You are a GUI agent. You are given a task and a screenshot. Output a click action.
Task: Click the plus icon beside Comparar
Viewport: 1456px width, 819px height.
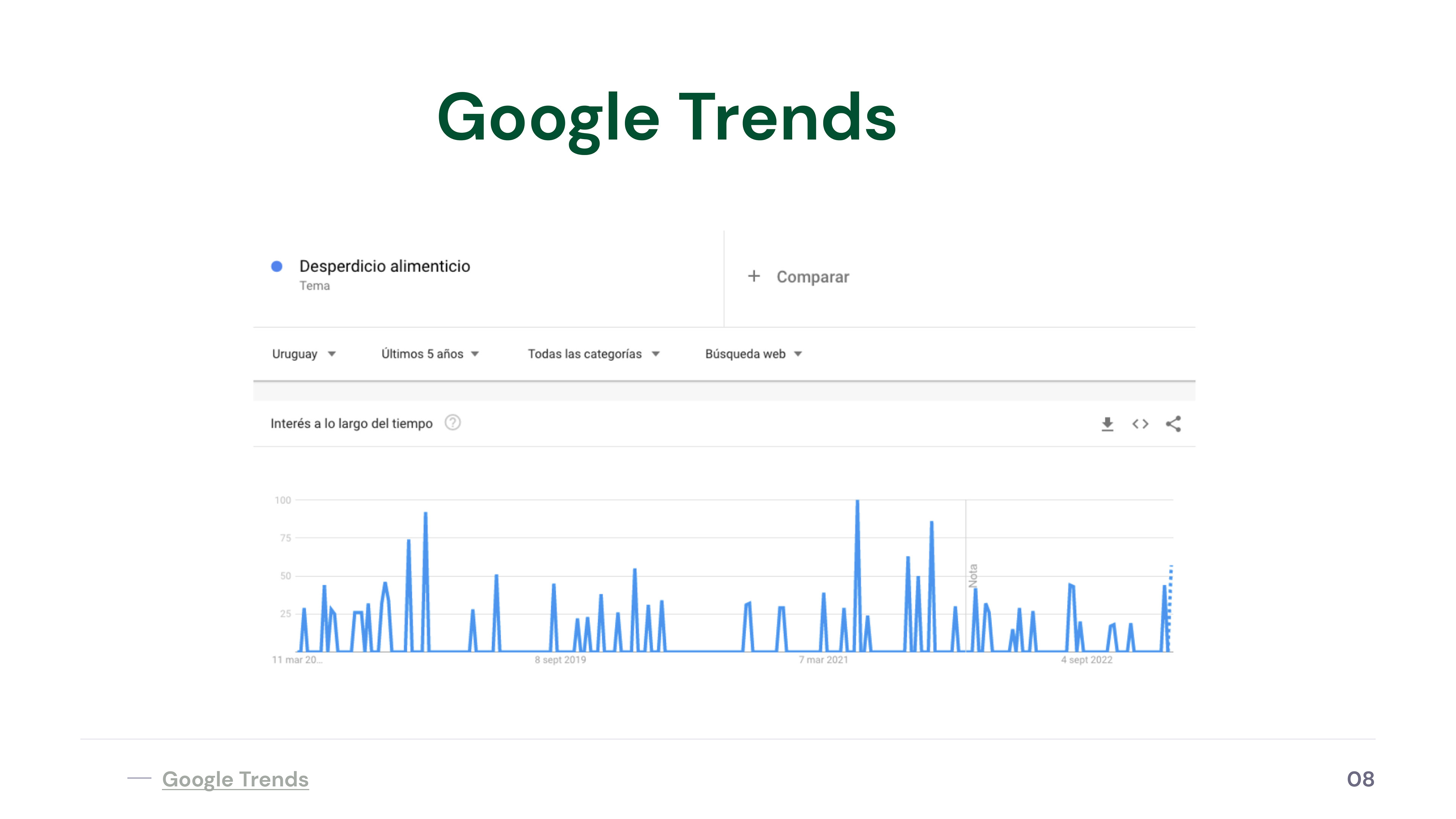coord(754,276)
